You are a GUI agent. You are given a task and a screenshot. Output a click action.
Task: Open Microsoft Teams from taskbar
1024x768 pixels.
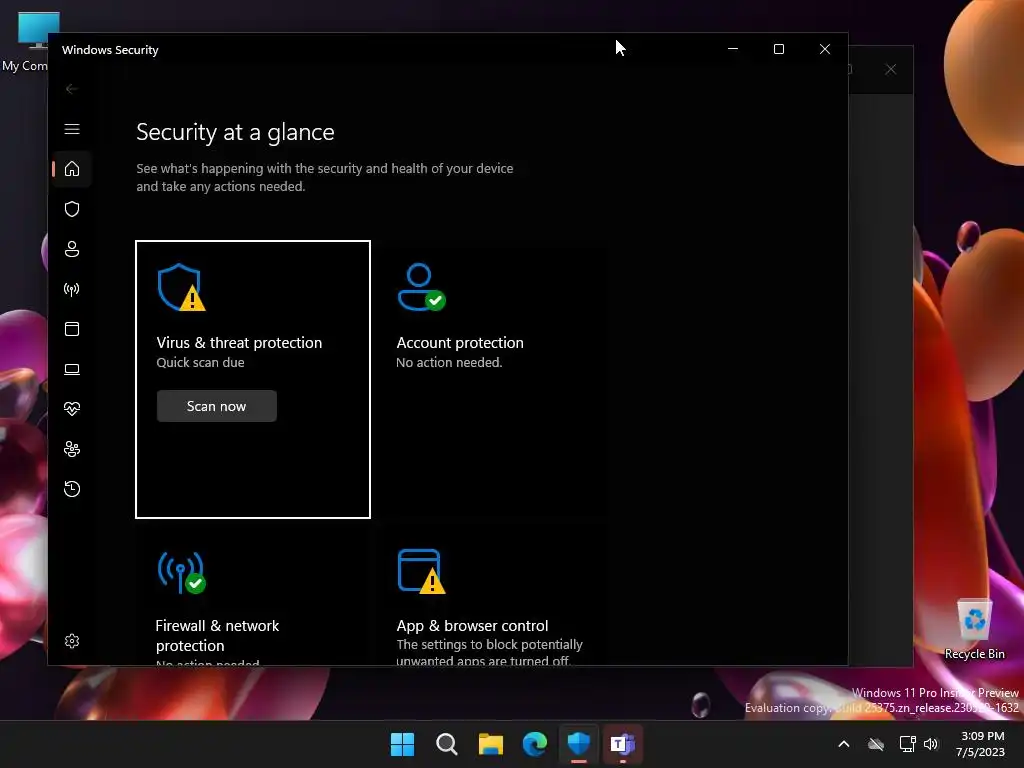click(x=622, y=744)
